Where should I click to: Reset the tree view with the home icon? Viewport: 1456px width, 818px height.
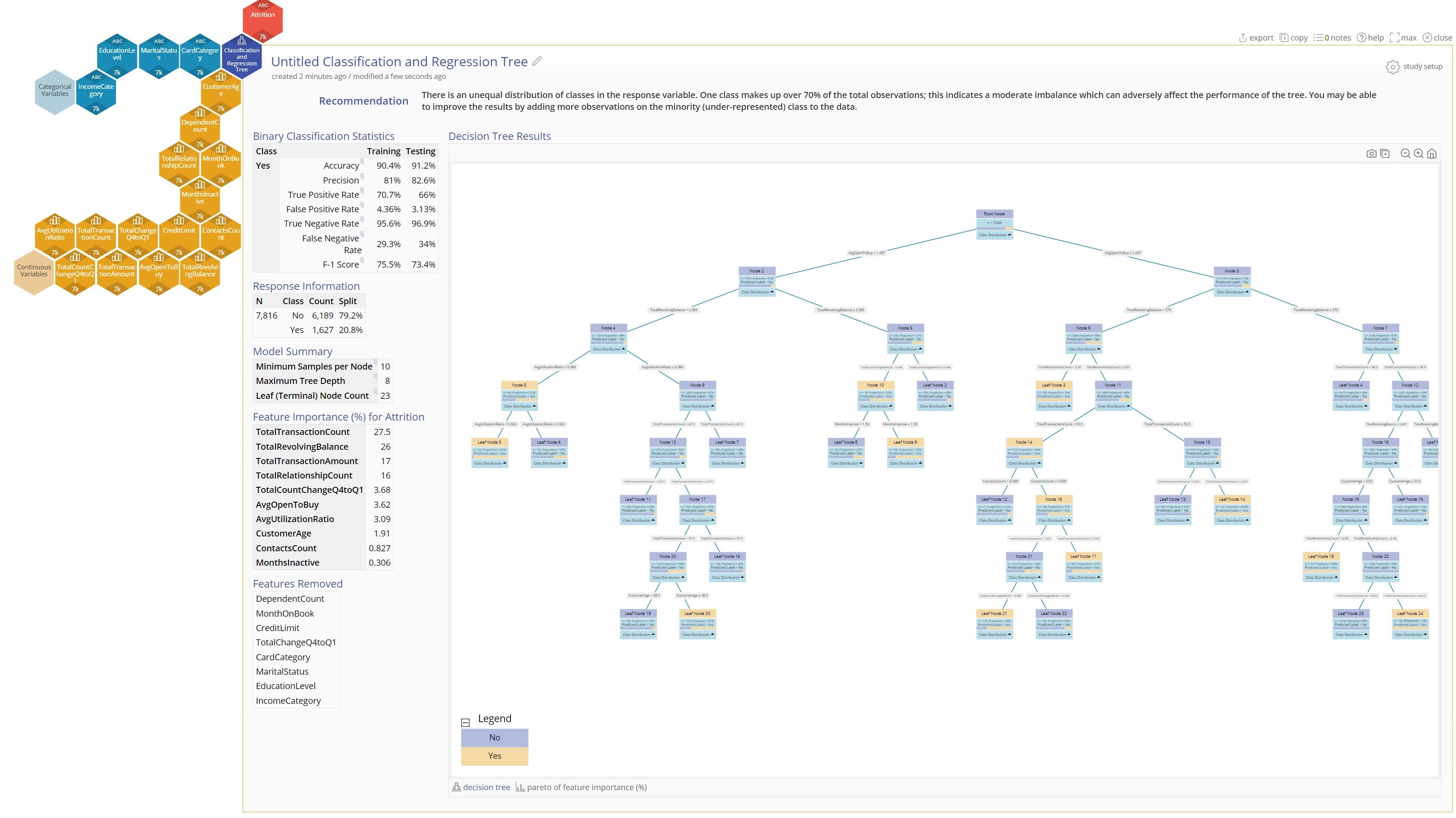click(1432, 153)
